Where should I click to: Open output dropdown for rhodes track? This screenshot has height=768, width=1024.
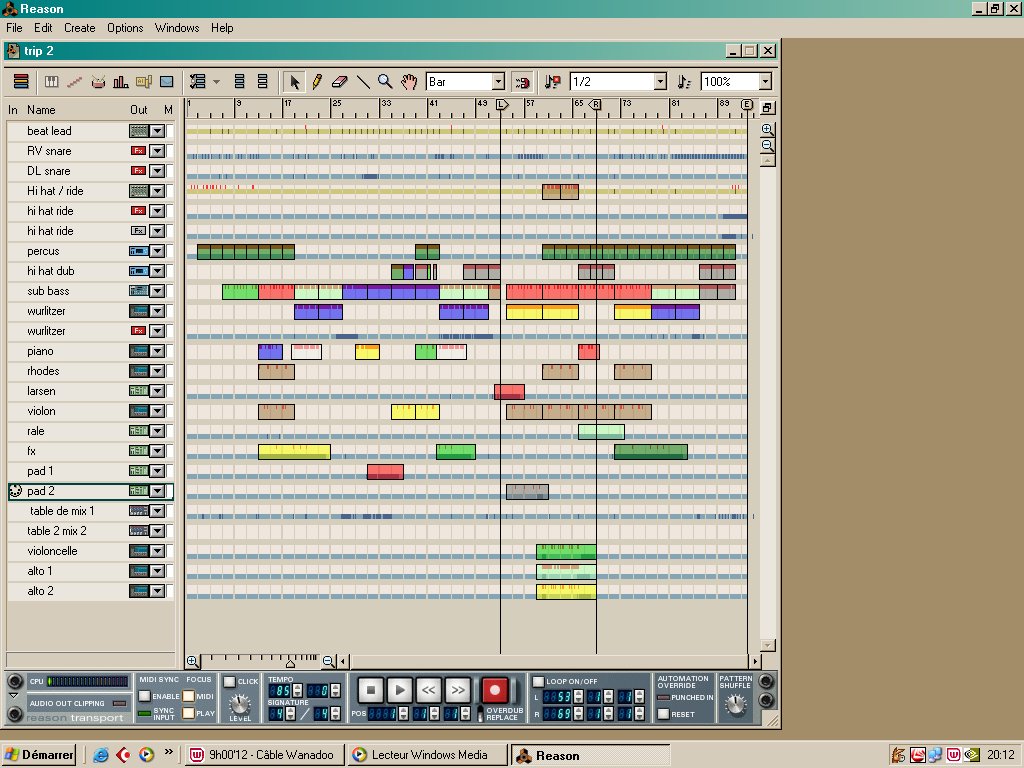click(x=157, y=371)
